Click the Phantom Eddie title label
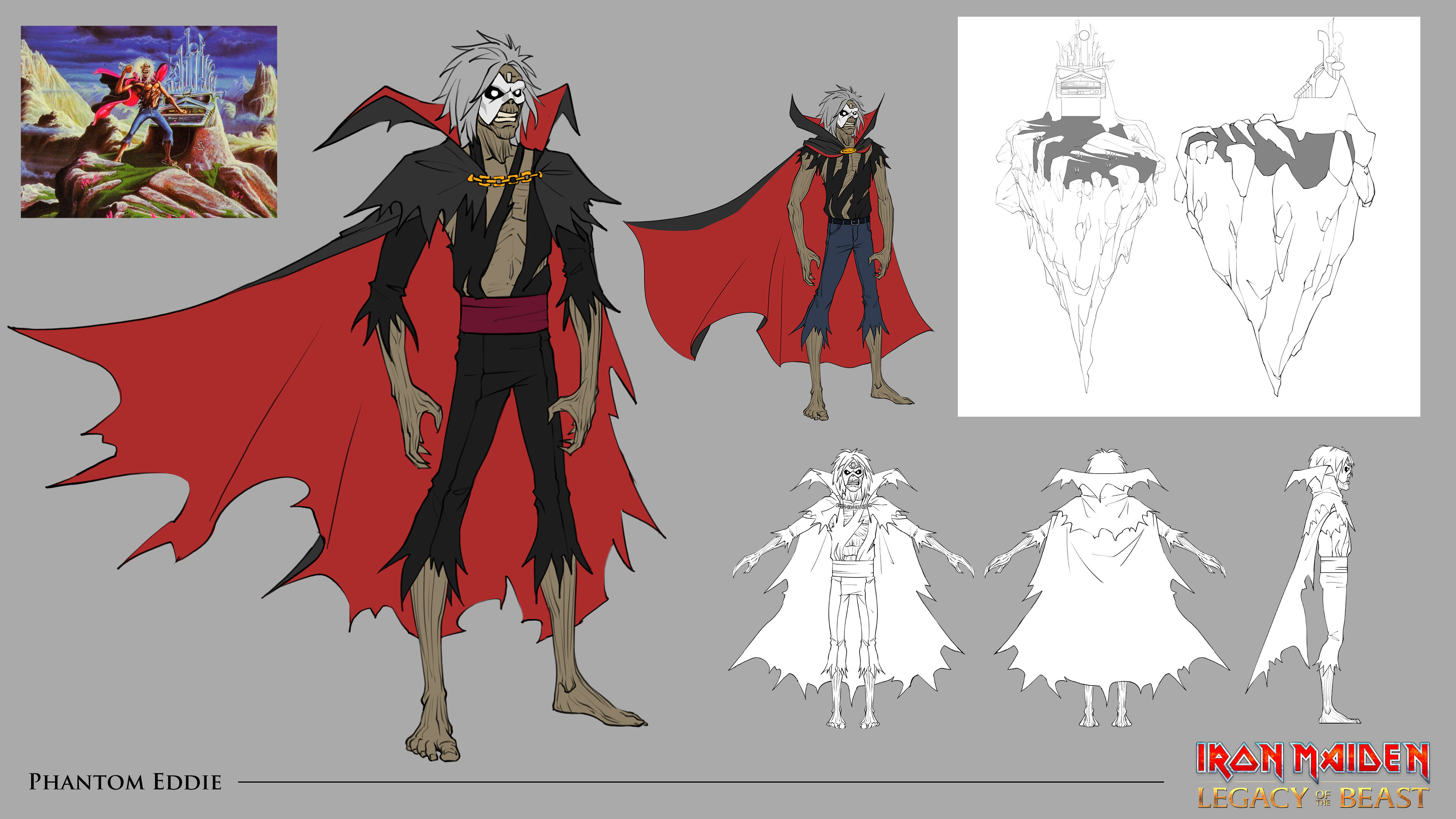The width and height of the screenshot is (1456, 819). point(125,782)
